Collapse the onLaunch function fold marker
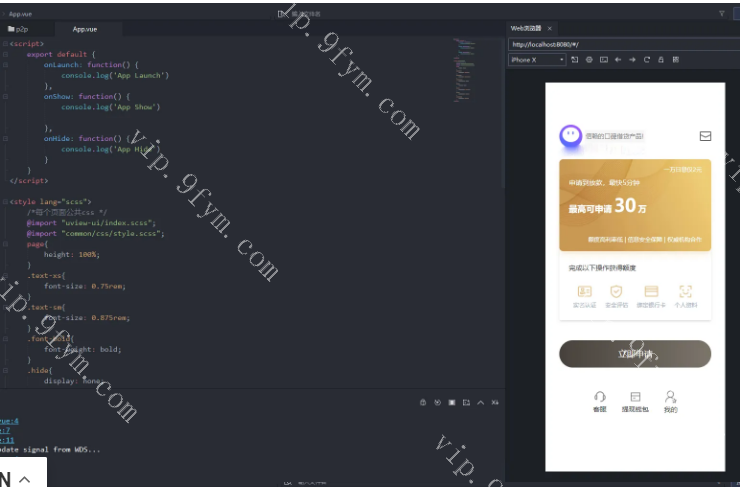 (x=5, y=64)
